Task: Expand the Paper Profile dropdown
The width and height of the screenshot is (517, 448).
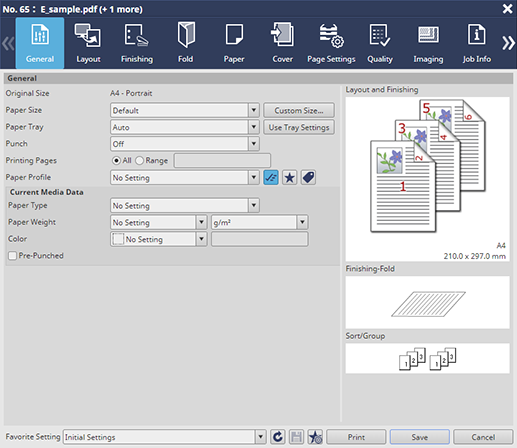Action: point(254,177)
